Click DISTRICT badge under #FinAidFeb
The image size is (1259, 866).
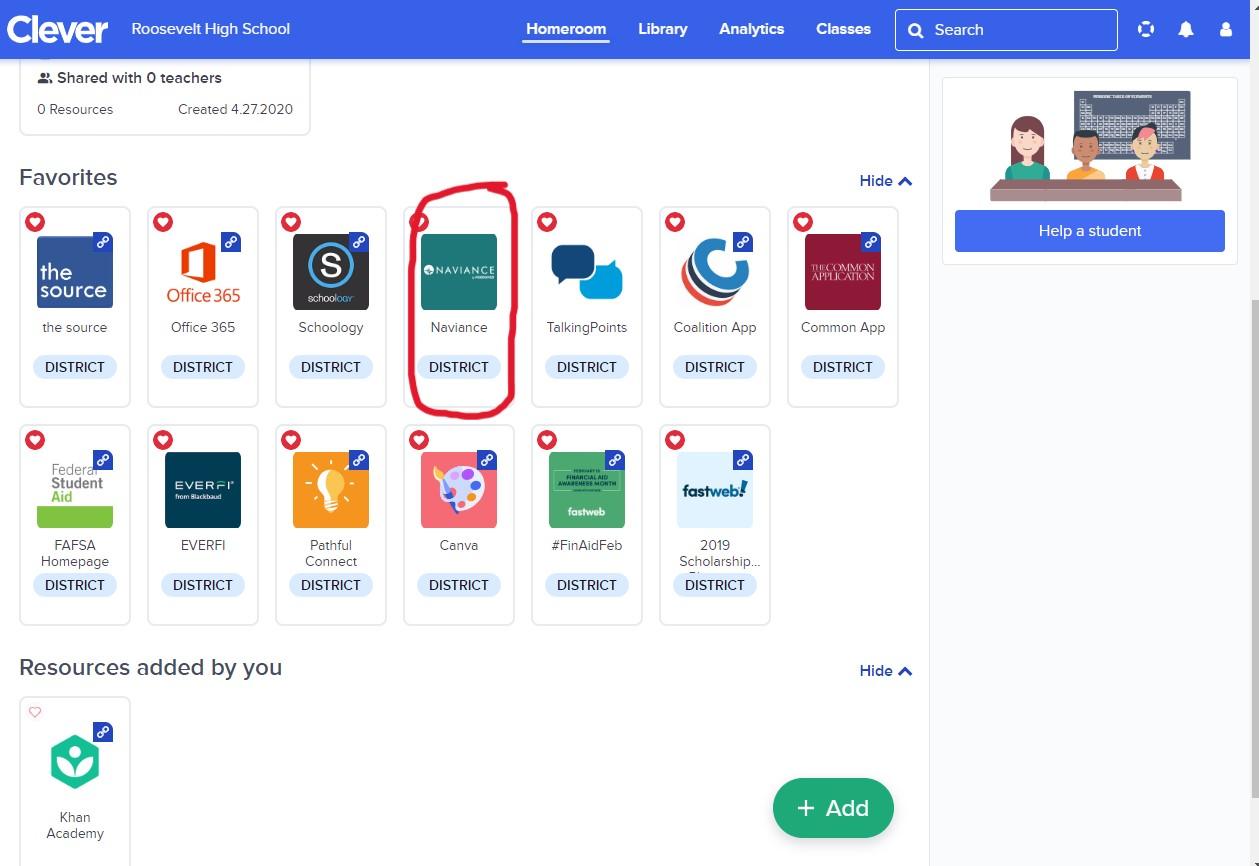pyautogui.click(x=587, y=585)
